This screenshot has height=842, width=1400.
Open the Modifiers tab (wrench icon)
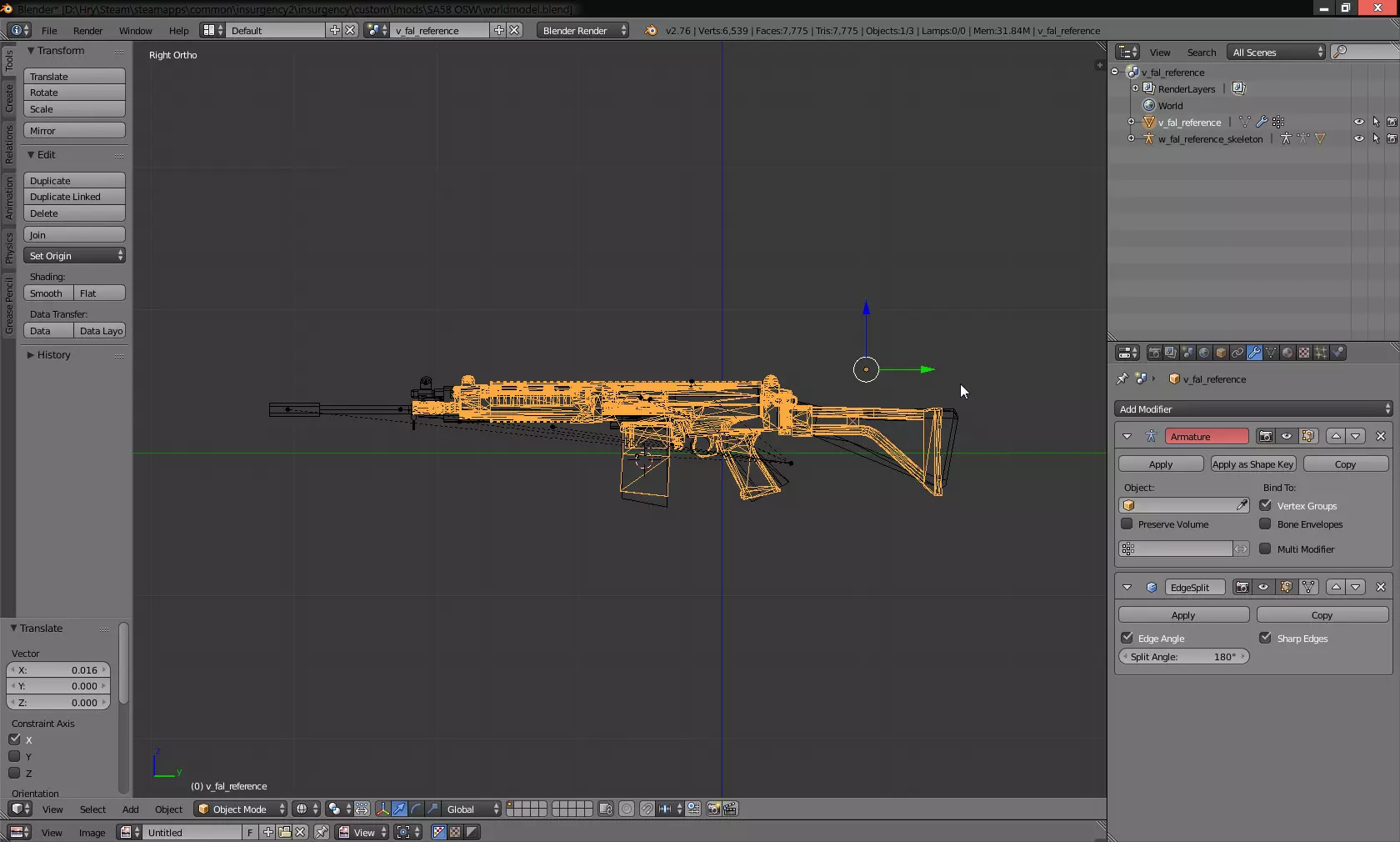[x=1254, y=353]
